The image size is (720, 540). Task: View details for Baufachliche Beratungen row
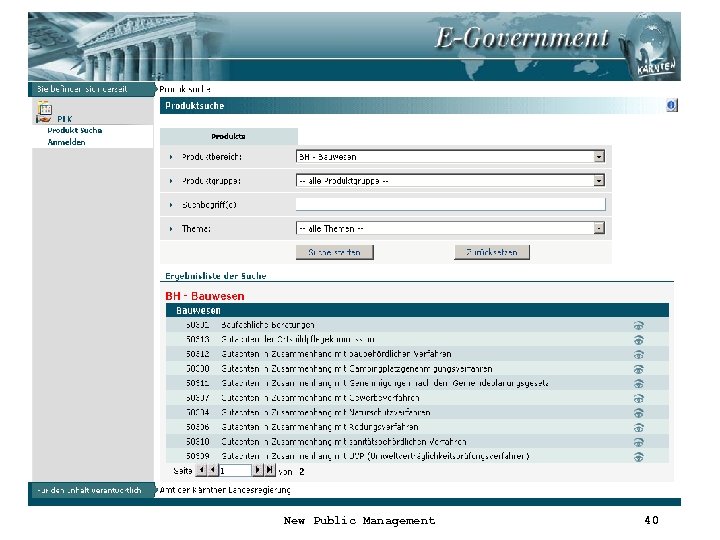coord(638,326)
